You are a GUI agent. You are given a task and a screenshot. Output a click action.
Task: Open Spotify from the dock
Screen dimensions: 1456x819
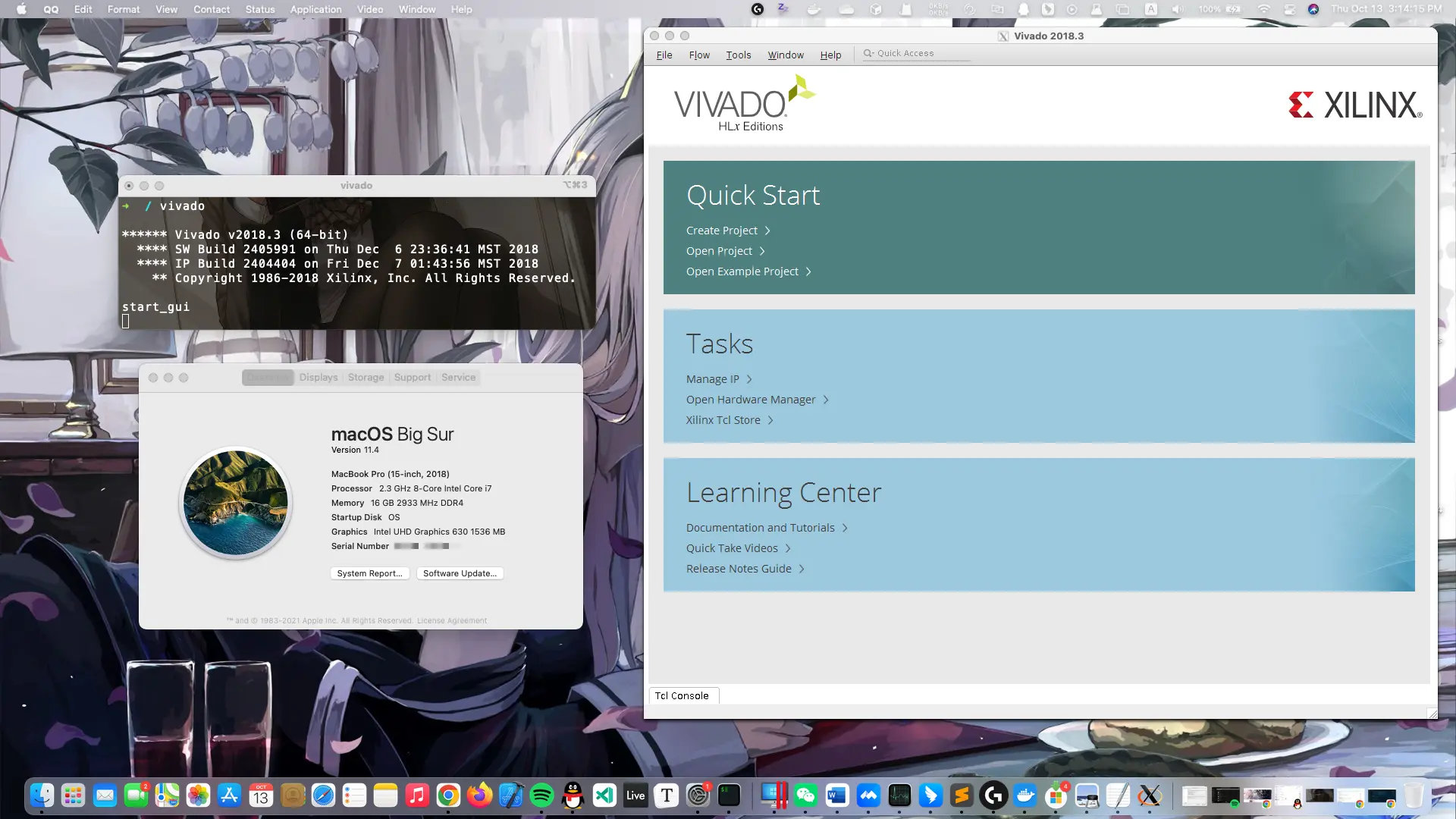tap(541, 795)
